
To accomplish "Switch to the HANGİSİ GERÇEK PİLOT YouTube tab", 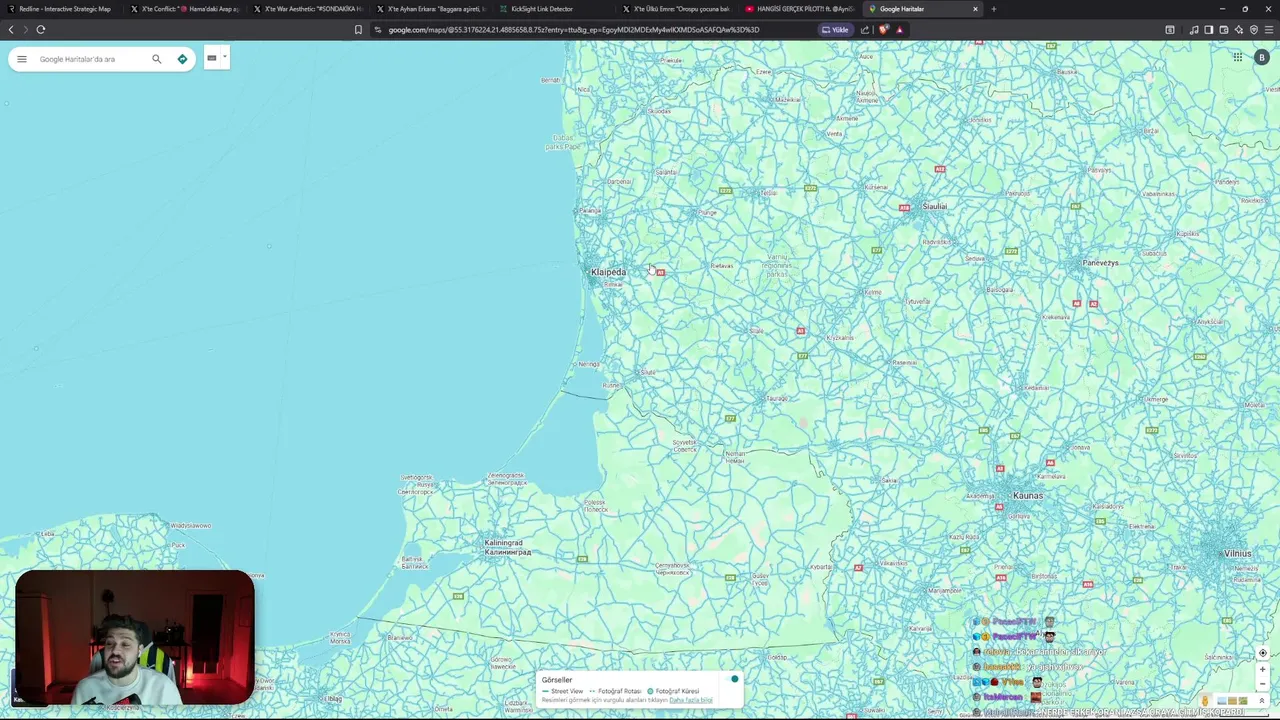I will point(800,9).
